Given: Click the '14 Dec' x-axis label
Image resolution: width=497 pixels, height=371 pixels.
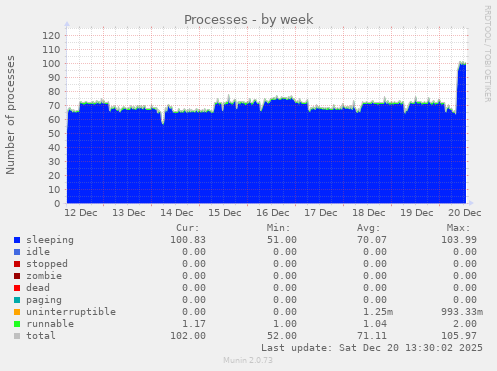Looking at the screenshot, I should [x=177, y=213].
